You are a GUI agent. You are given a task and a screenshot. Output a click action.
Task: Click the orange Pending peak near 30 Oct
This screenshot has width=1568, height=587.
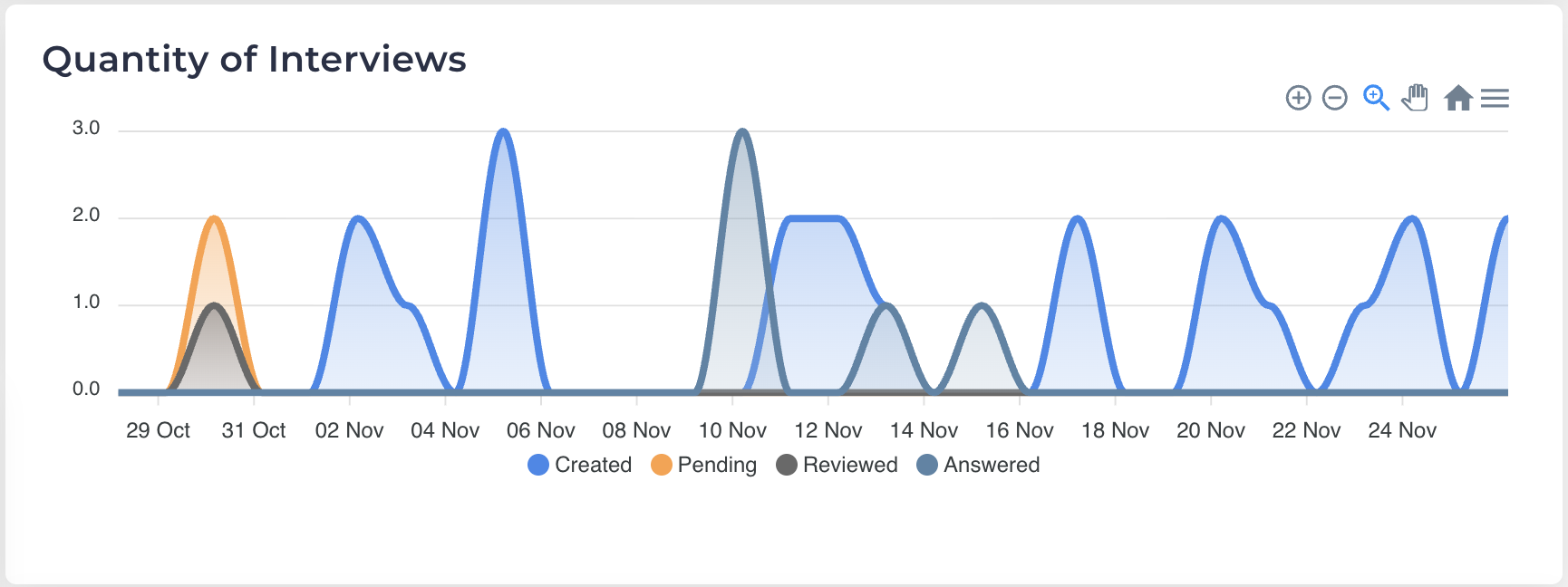coord(214,218)
